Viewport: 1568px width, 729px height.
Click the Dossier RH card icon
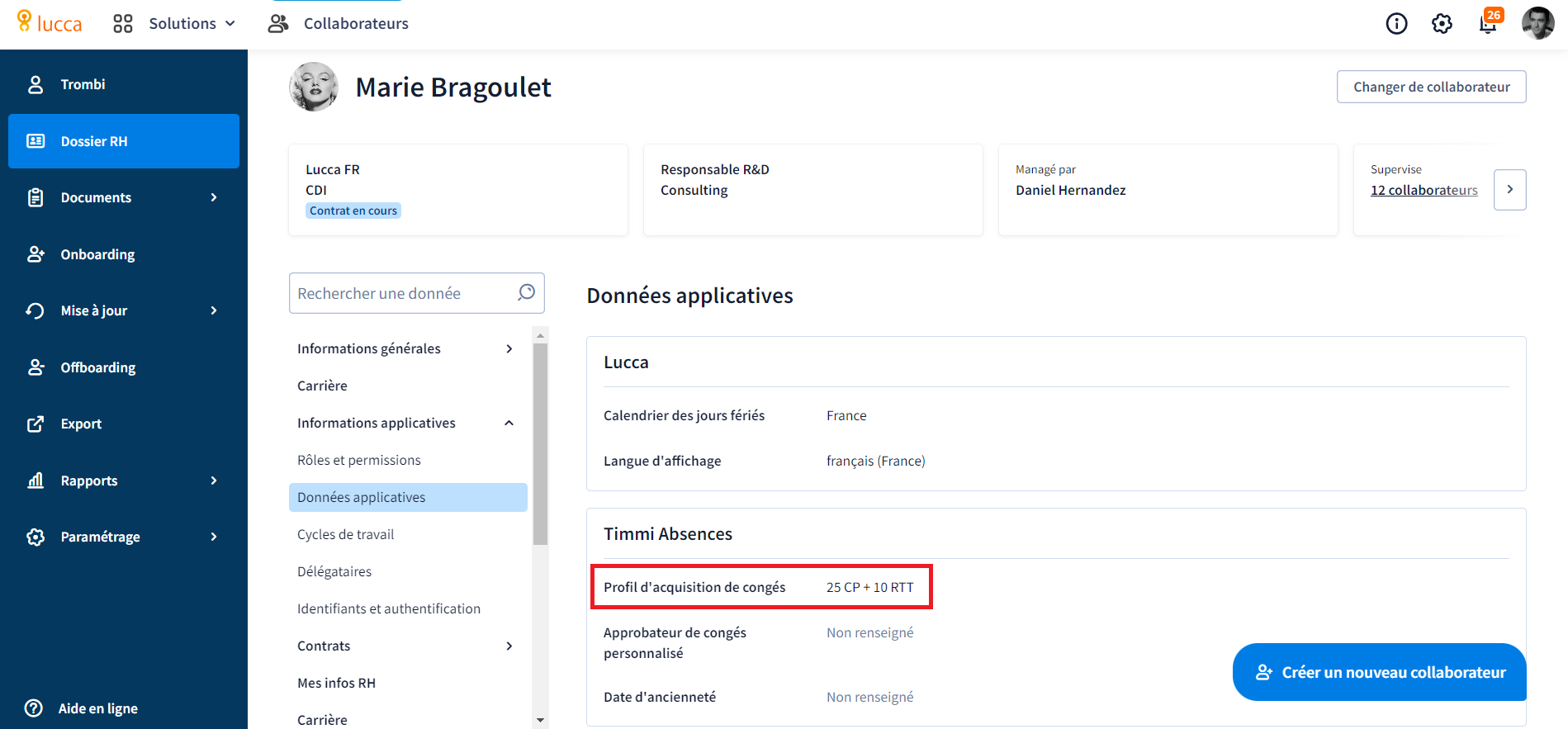pyautogui.click(x=36, y=141)
